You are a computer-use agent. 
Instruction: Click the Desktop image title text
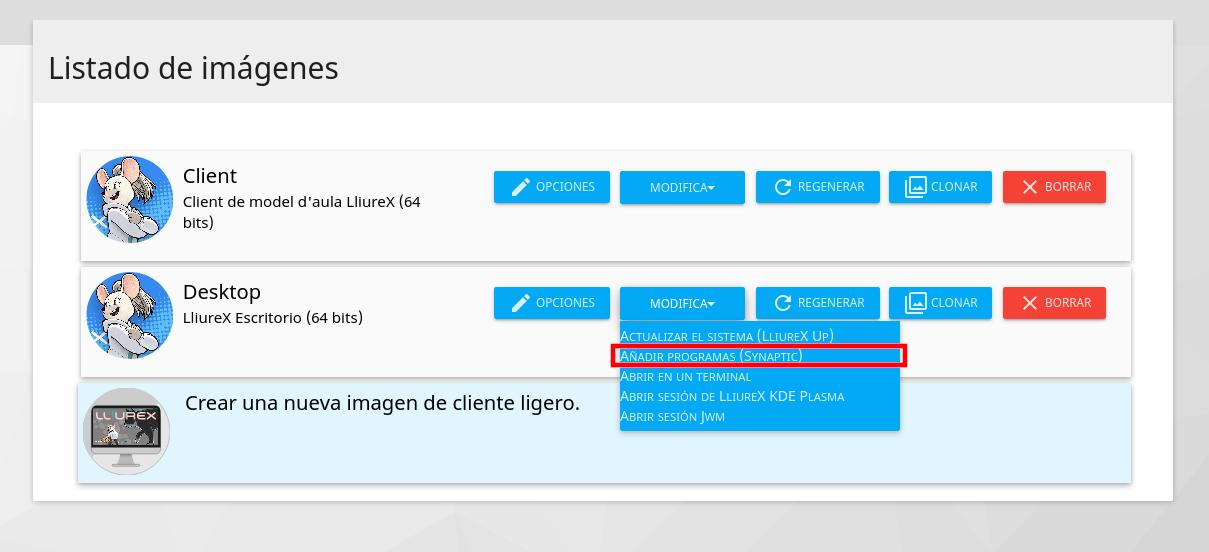[222, 292]
